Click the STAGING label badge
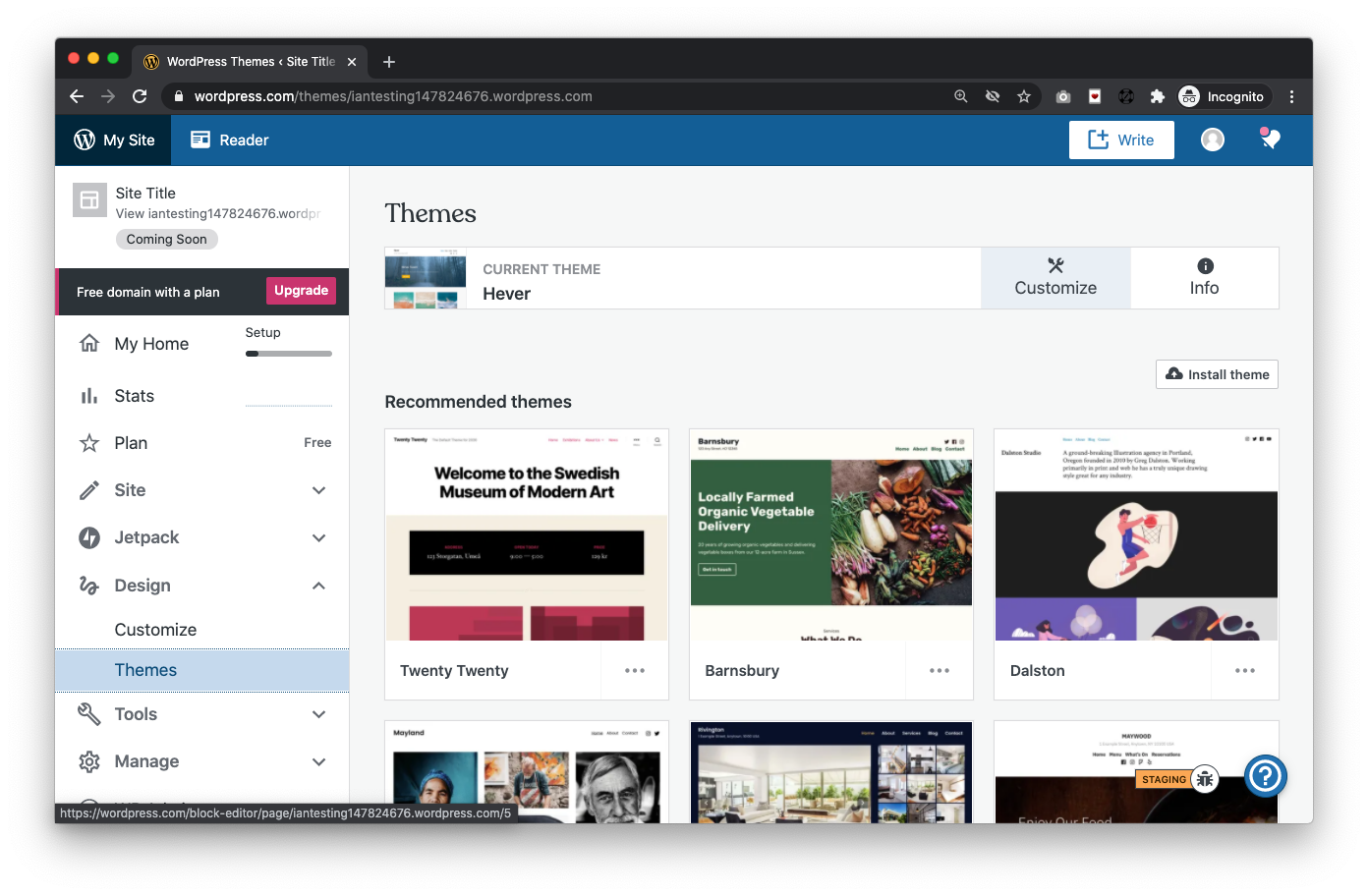This screenshot has height=896, width=1368. [x=1164, y=779]
